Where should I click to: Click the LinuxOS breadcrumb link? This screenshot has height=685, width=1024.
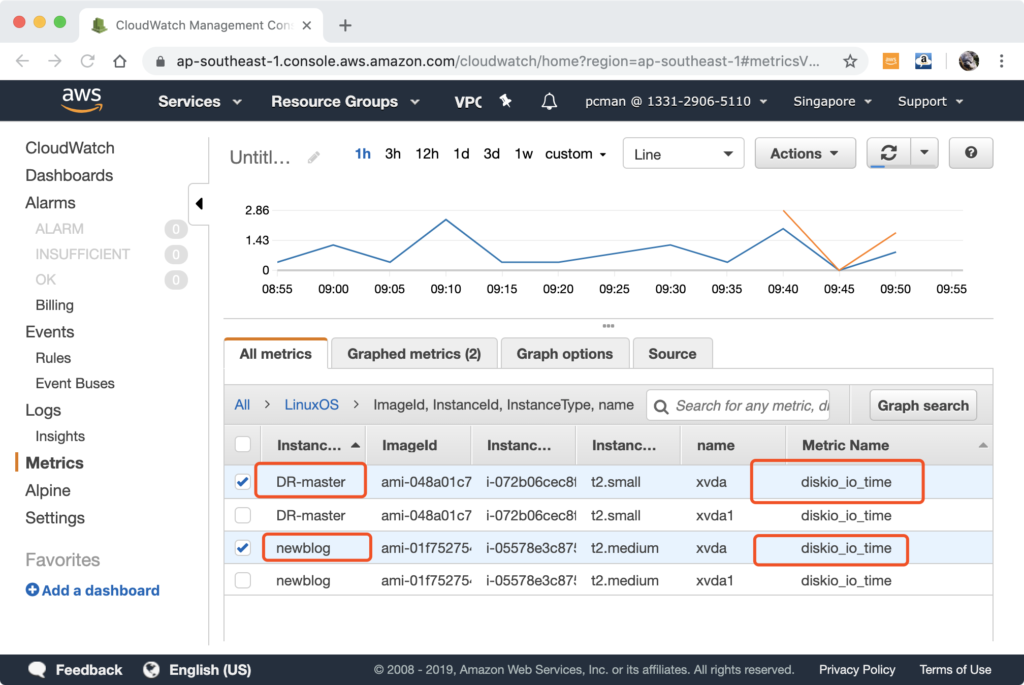point(312,405)
